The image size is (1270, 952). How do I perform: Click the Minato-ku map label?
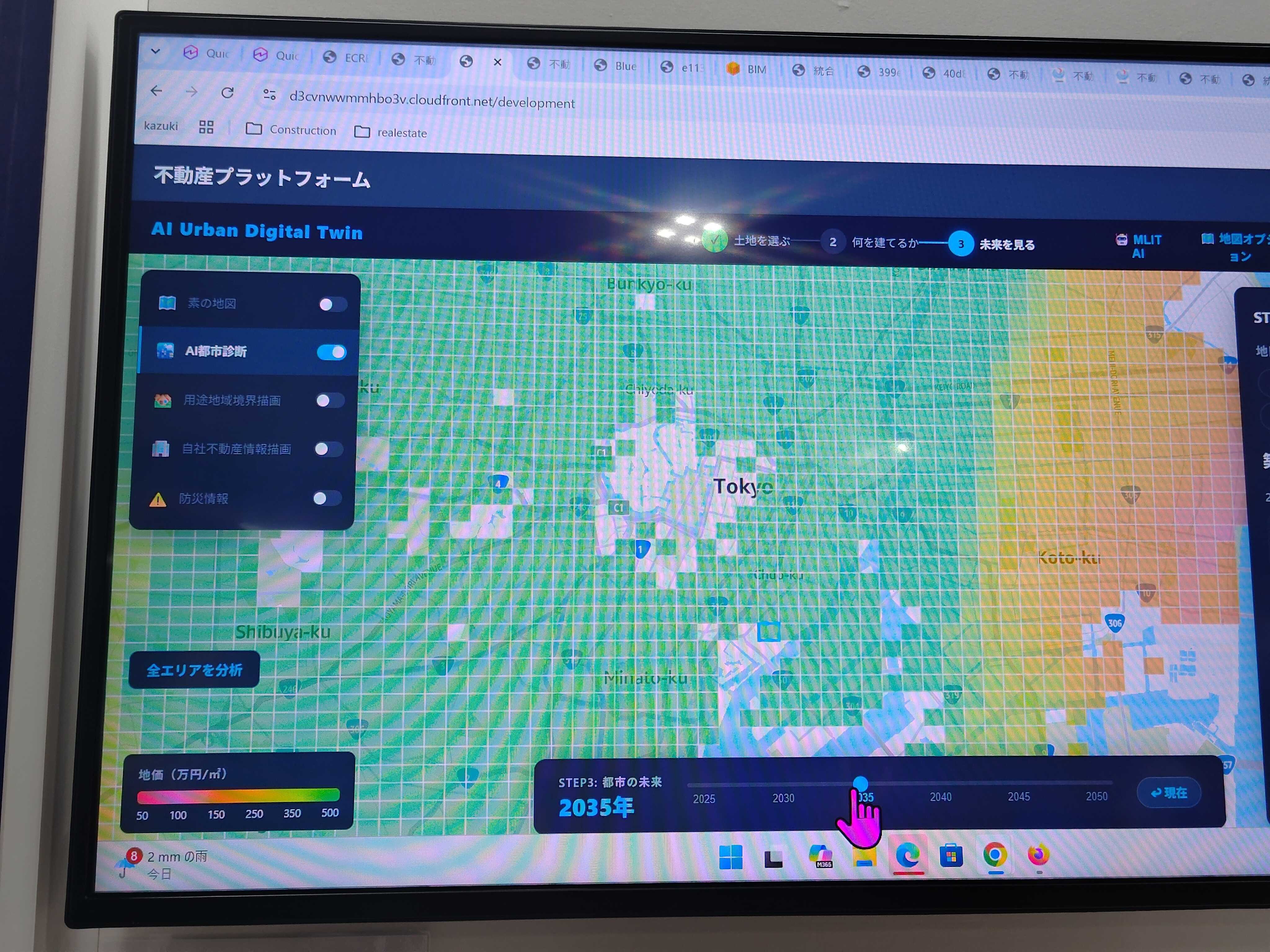646,678
